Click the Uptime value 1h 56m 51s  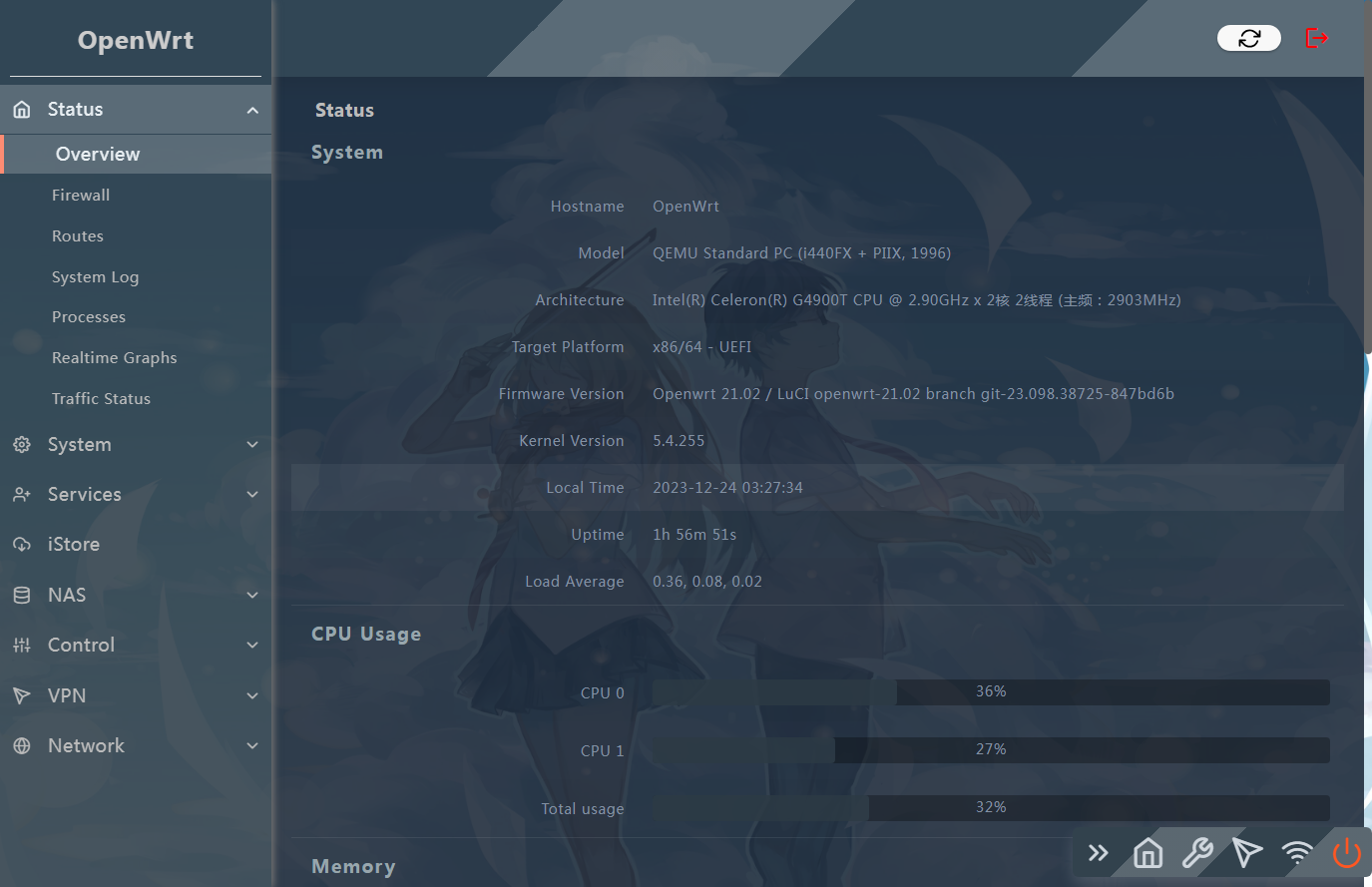coord(694,535)
